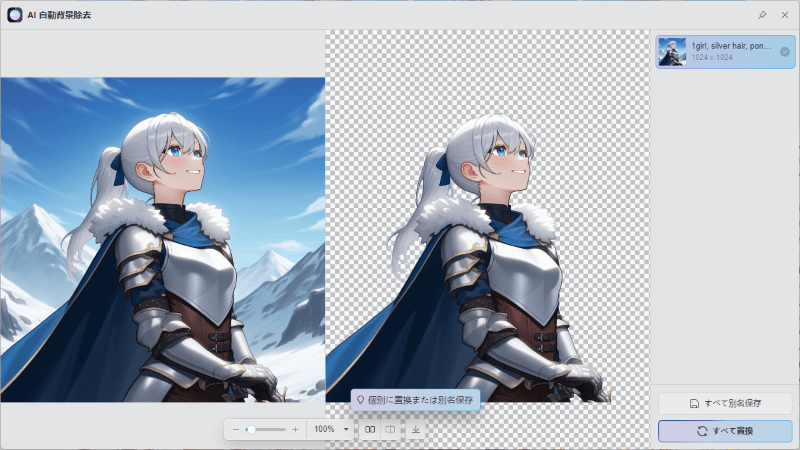This screenshot has width=800, height=450.
Task: Open the 100% zoom level dropdown
Action: point(346,429)
